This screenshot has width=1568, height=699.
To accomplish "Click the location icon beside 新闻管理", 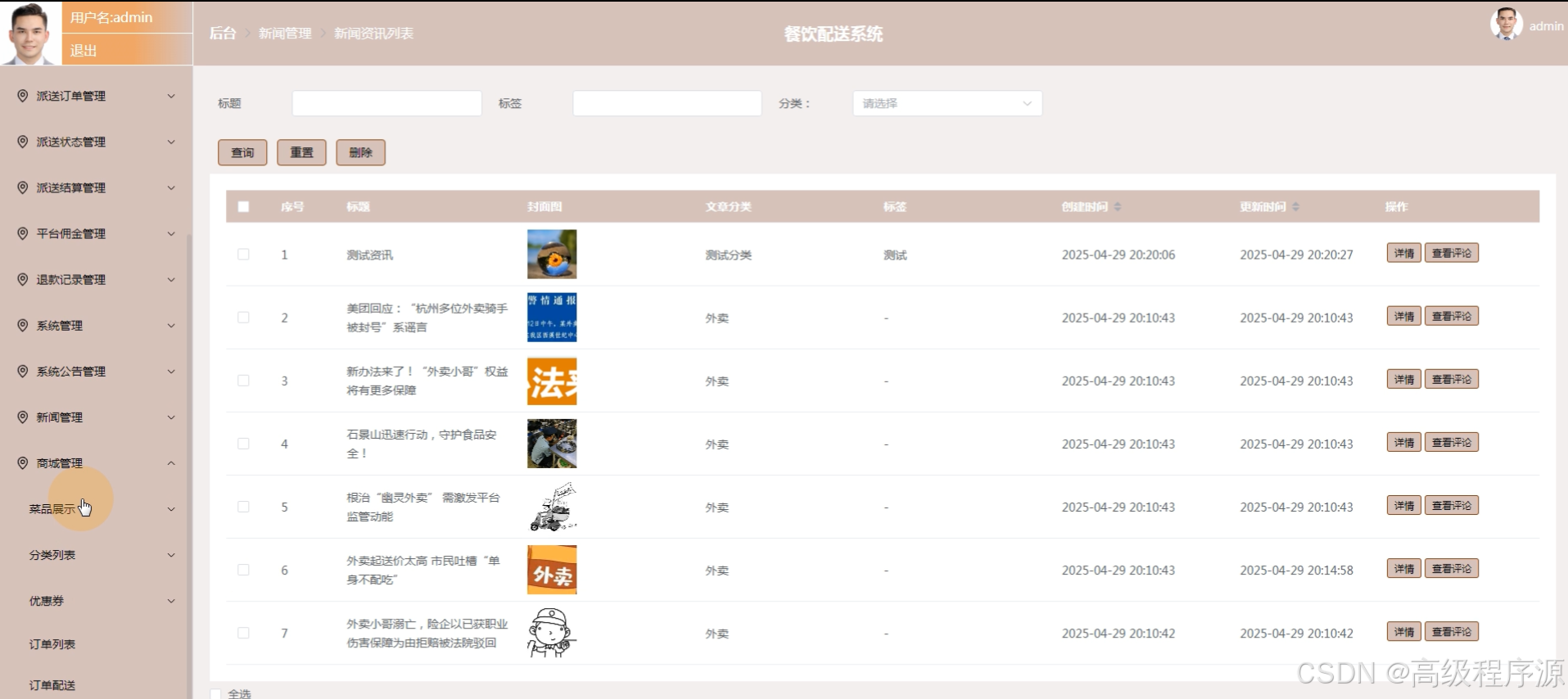I will coord(23,417).
